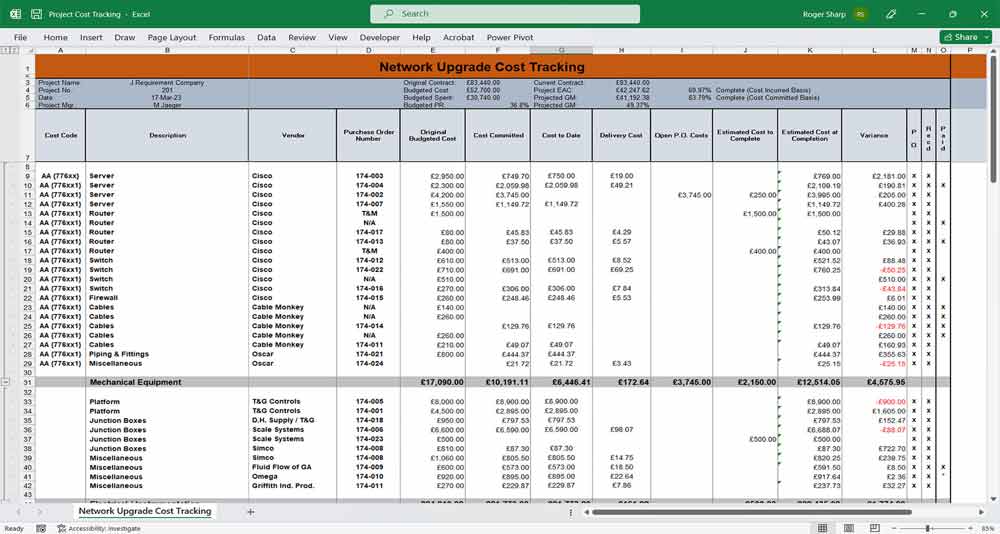Select the Fluid Flow of GA vendor cell
The image size is (1000, 534).
click(x=293, y=467)
